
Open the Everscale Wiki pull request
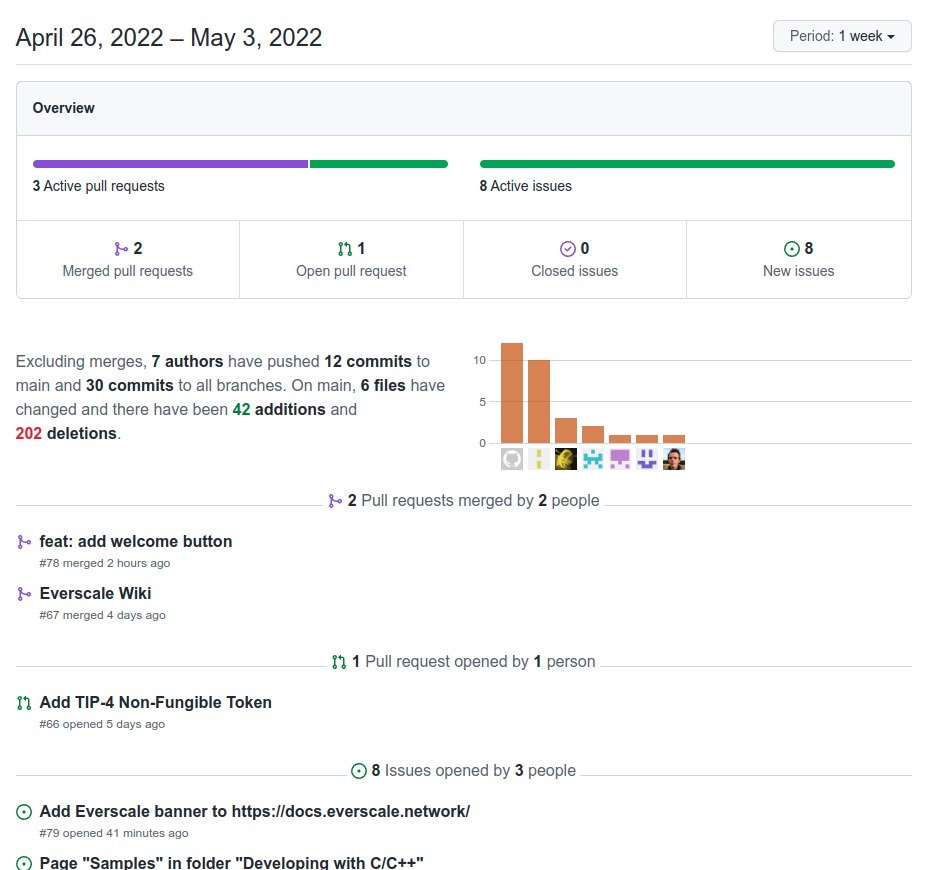click(x=95, y=594)
